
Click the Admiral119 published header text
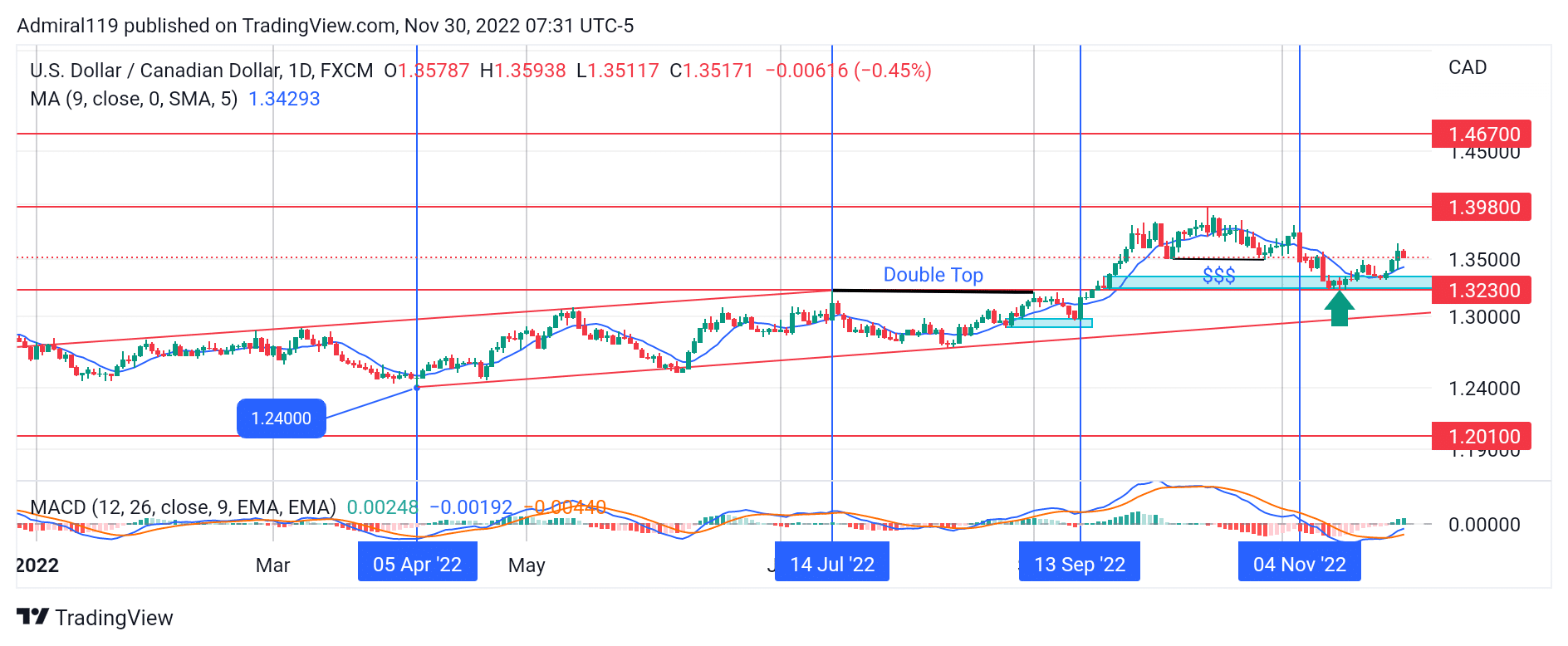pos(325,26)
